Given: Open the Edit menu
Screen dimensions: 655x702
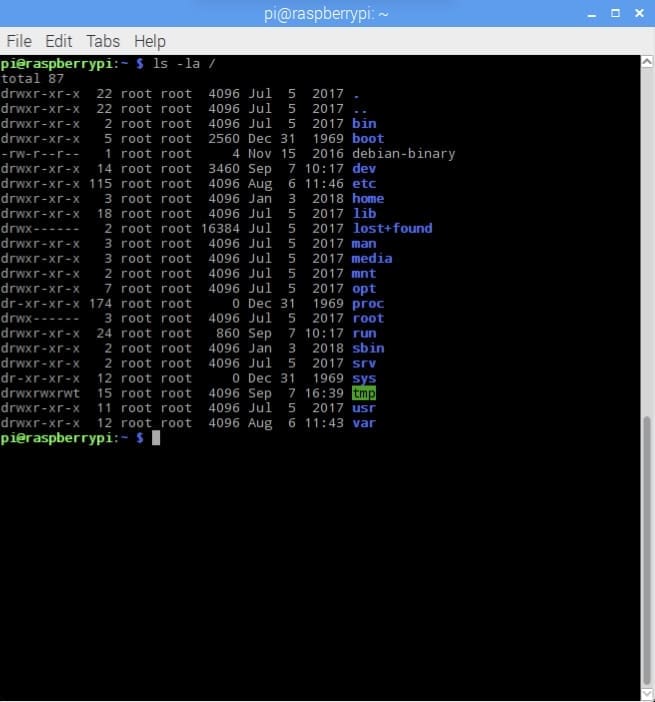Looking at the screenshot, I should click(x=59, y=41).
